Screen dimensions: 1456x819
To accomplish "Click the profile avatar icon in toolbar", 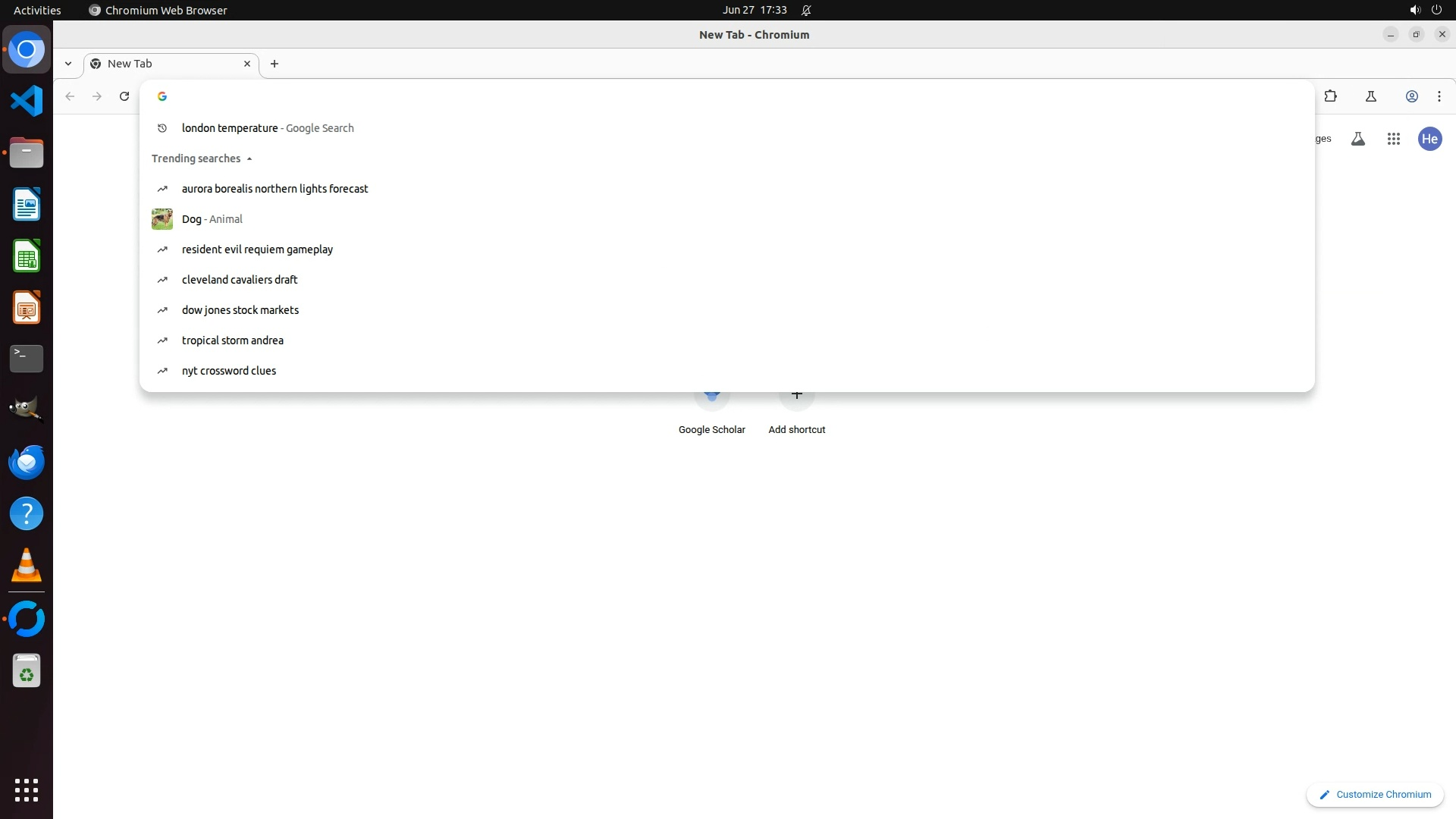I will [1411, 96].
